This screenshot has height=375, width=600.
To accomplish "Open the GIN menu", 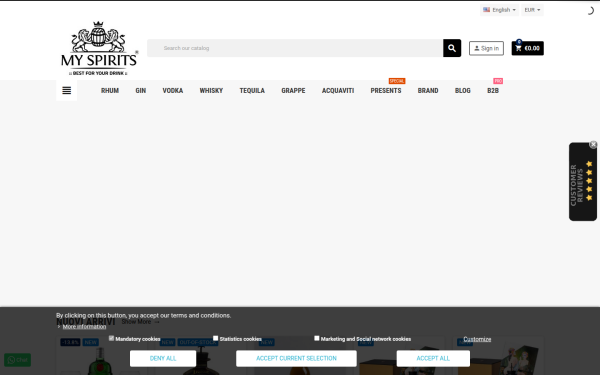I will point(140,91).
